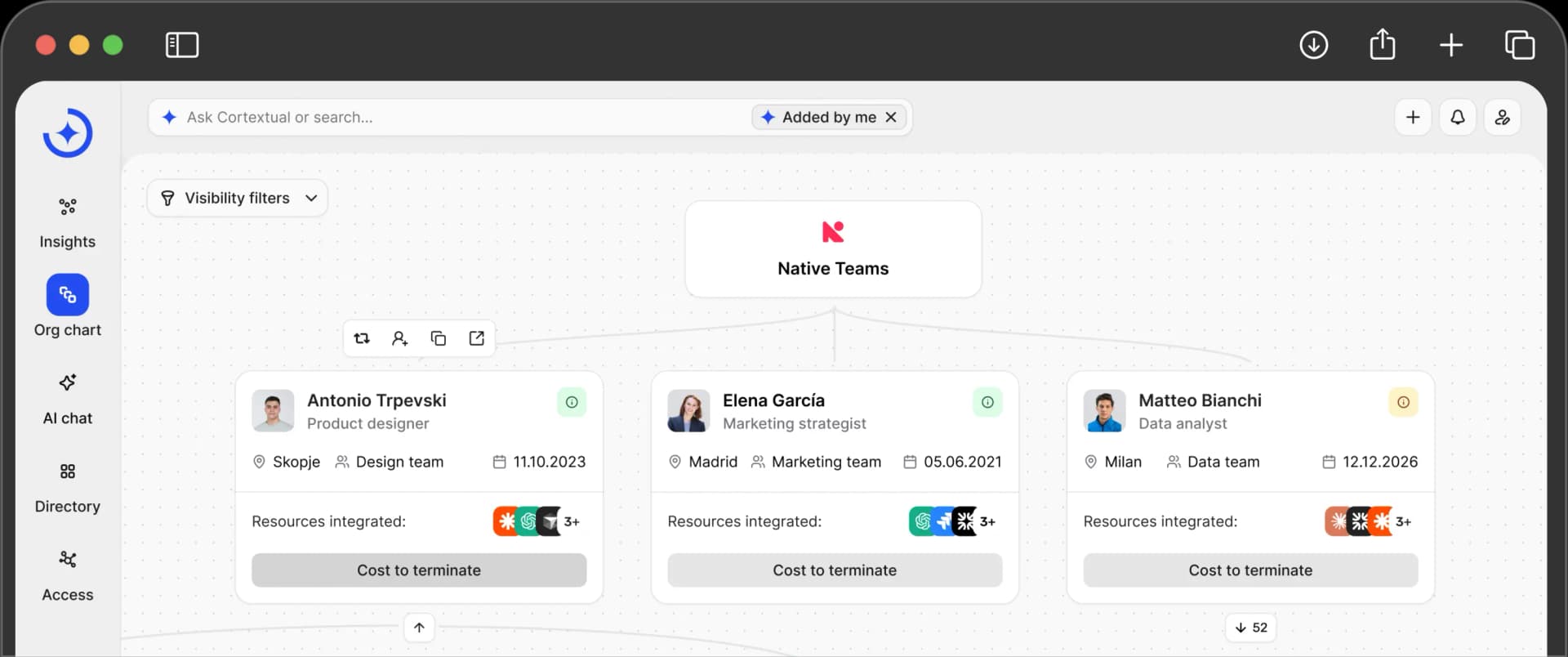Click the swap/reassign icon above Antonio's card
1568x657 pixels.
pyautogui.click(x=362, y=338)
